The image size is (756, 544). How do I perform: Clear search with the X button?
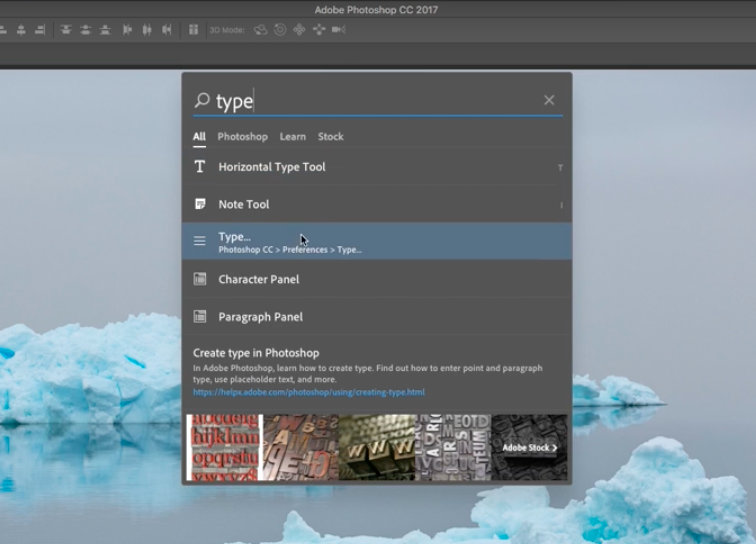coord(549,100)
